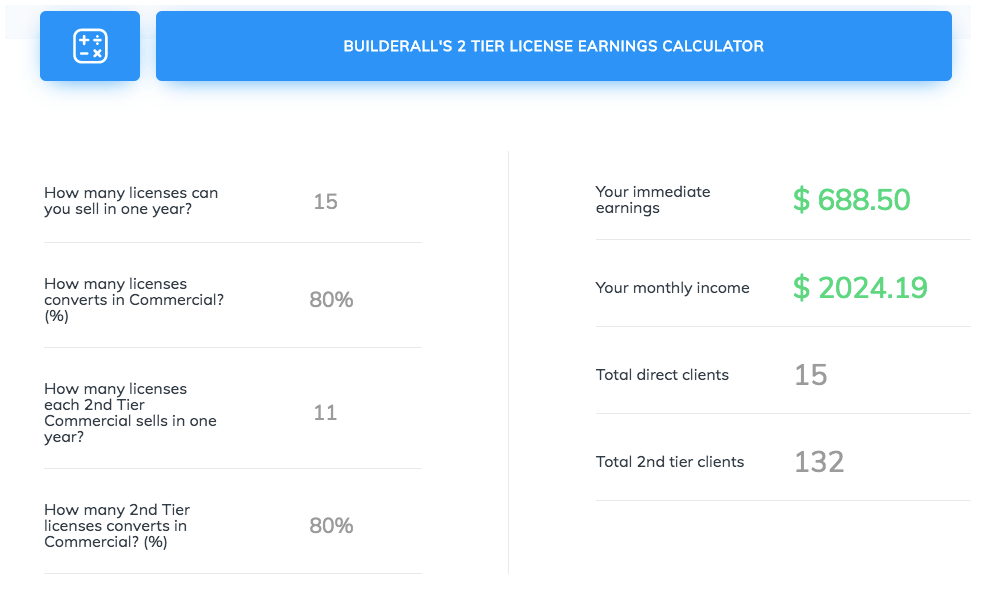Click the 'Your monthly income' label
This screenshot has height=611, width=987.
(672, 288)
